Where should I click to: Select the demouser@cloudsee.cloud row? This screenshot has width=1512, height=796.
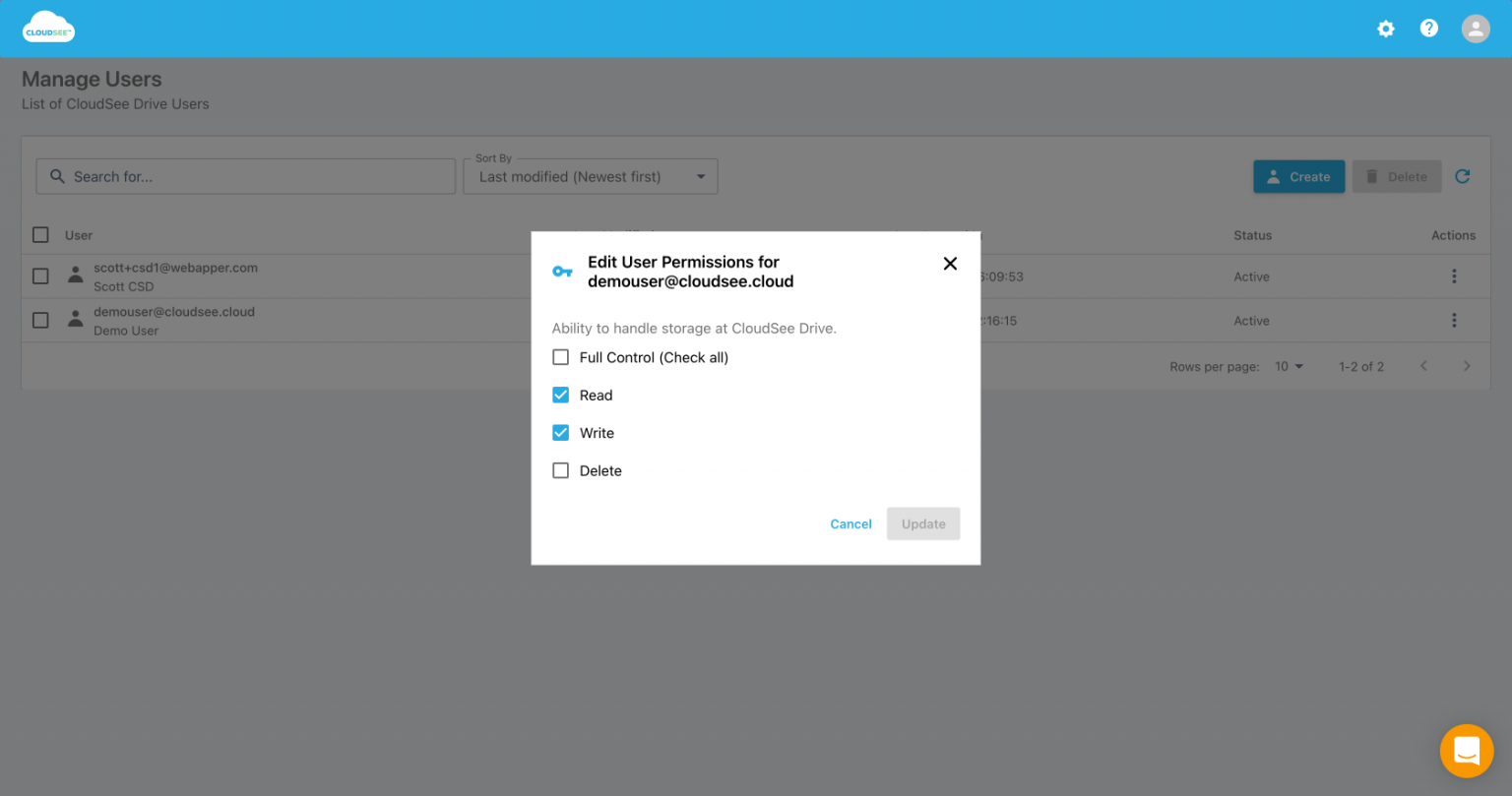click(x=40, y=320)
